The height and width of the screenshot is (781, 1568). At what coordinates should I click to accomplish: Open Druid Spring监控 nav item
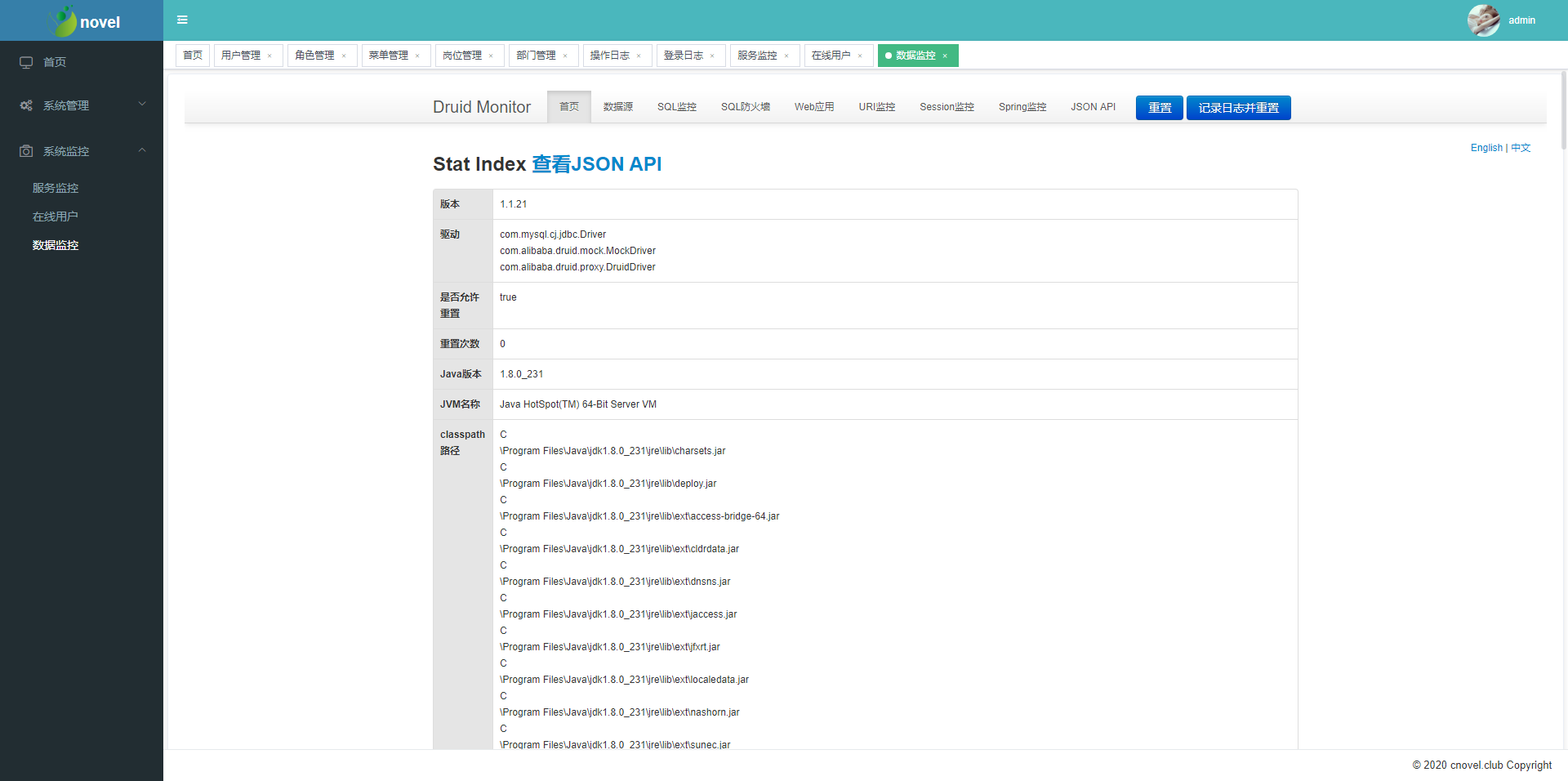pos(1022,107)
